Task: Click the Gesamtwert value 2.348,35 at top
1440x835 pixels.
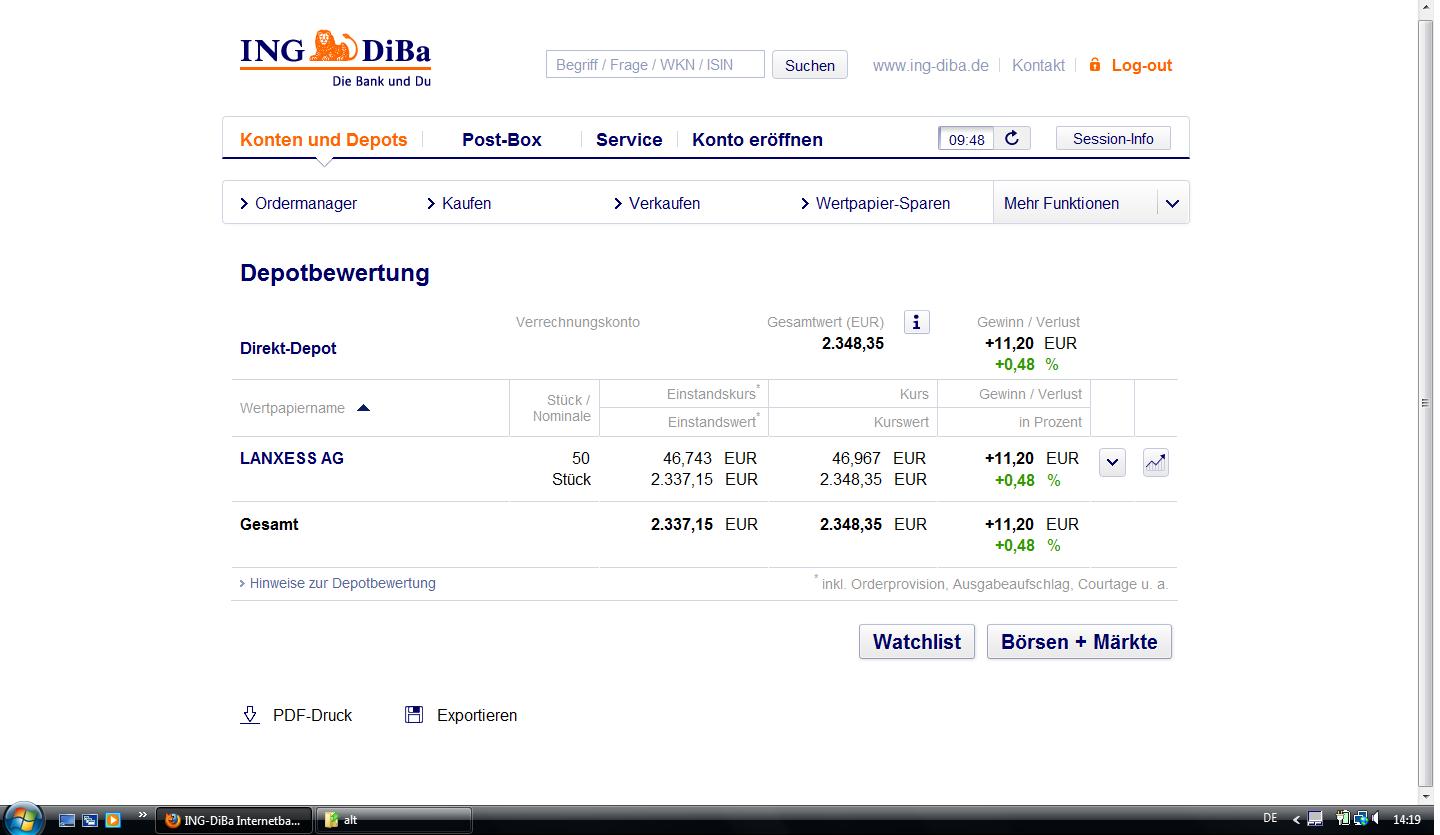Action: click(853, 343)
